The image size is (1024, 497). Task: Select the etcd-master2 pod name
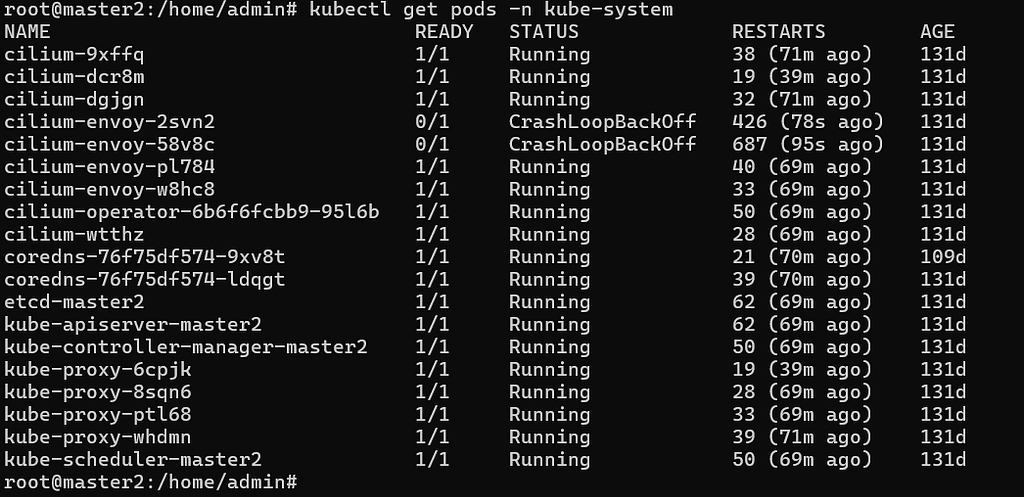(74, 302)
